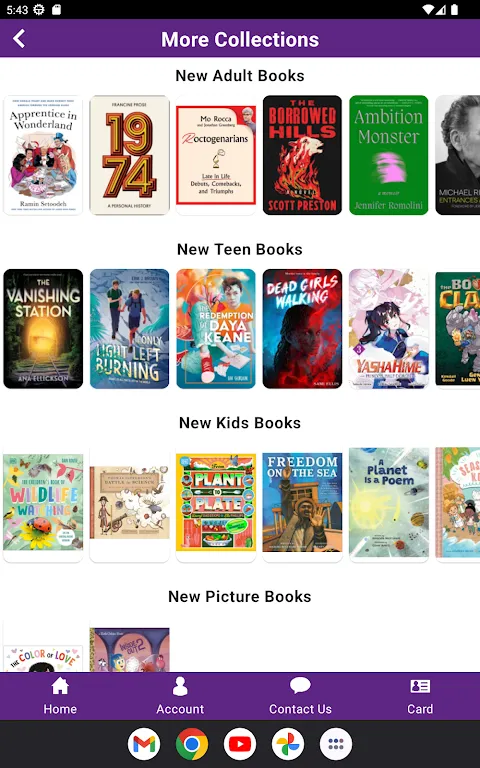Open Google Photos from the dock
This screenshot has width=480, height=768.
[x=288, y=744]
